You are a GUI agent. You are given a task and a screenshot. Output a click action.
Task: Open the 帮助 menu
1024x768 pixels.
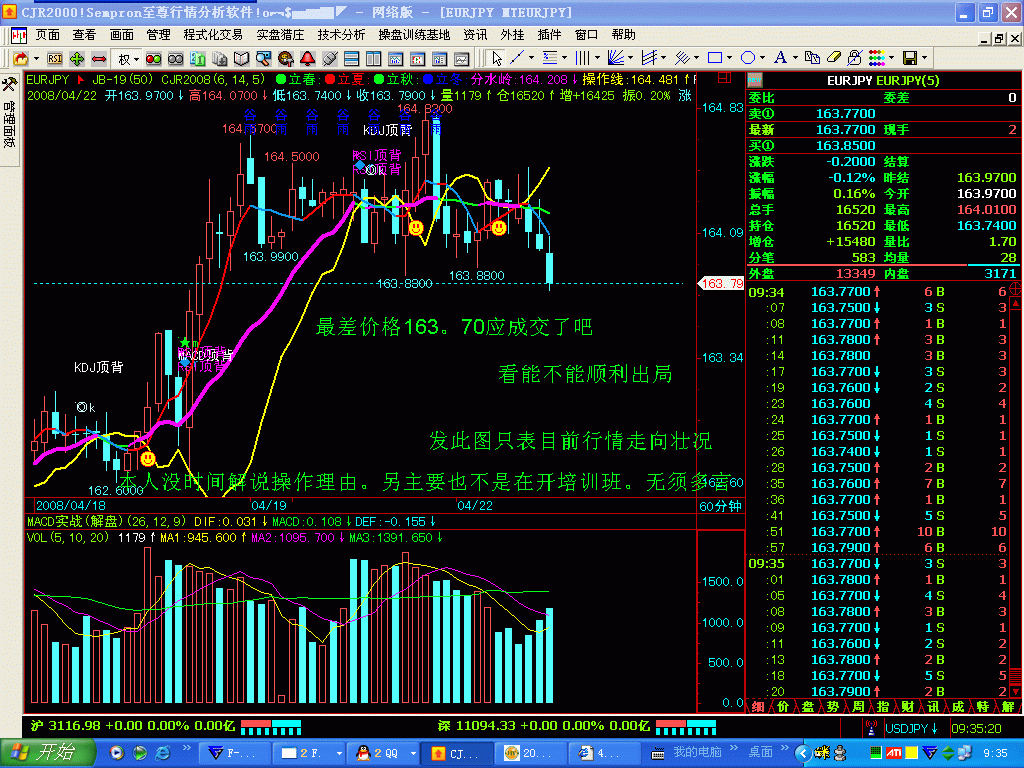tap(624, 35)
